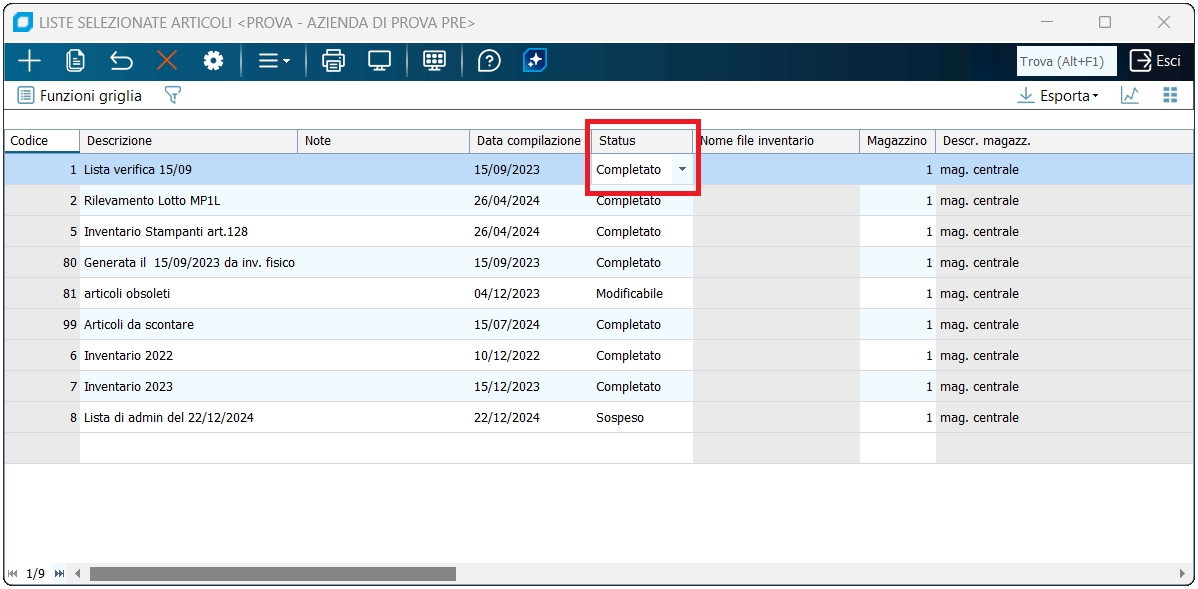Click the undo arrow icon
Image resolution: width=1198 pixels, height=589 pixels.
(x=121, y=61)
